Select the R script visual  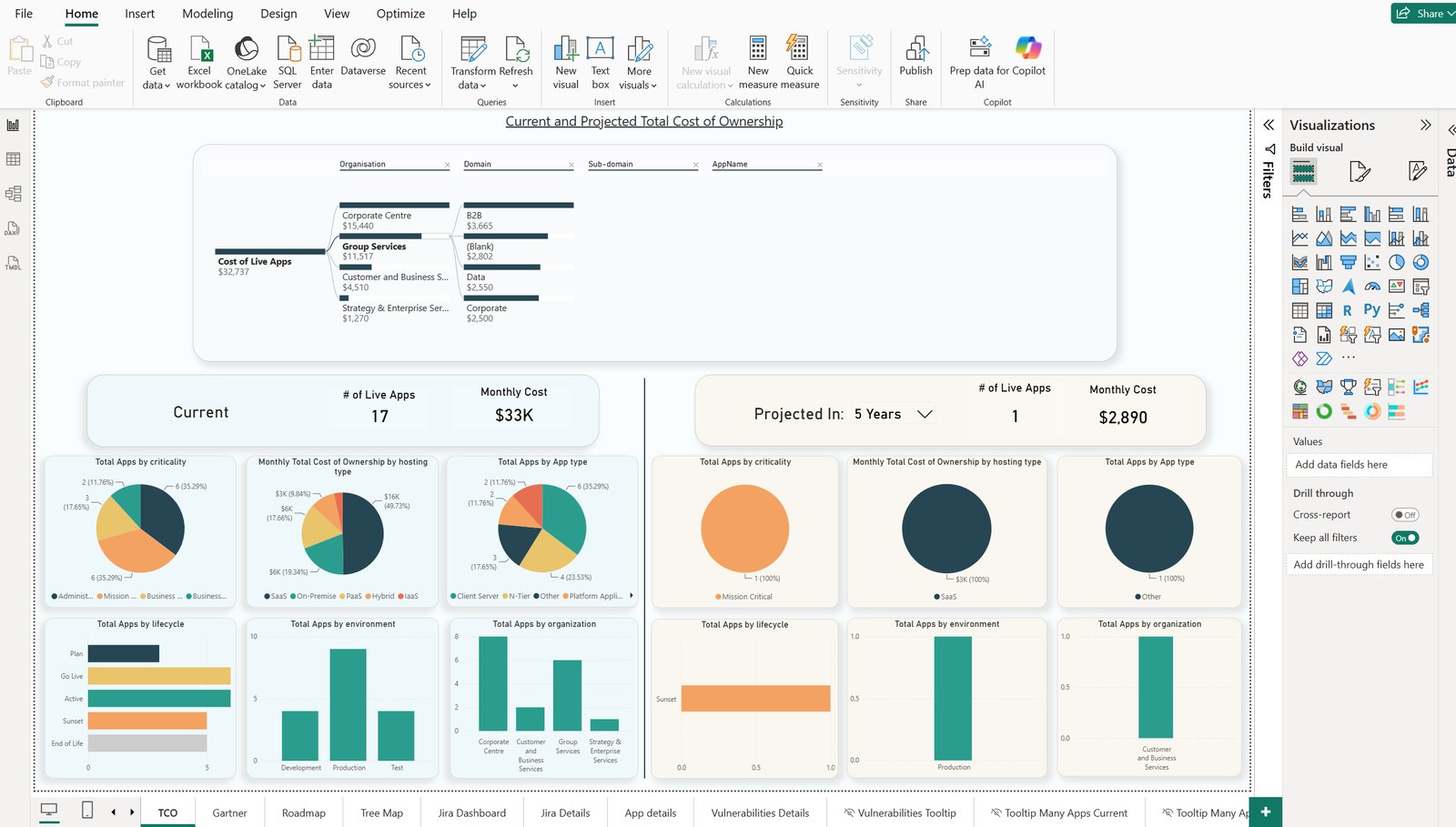coord(1348,310)
